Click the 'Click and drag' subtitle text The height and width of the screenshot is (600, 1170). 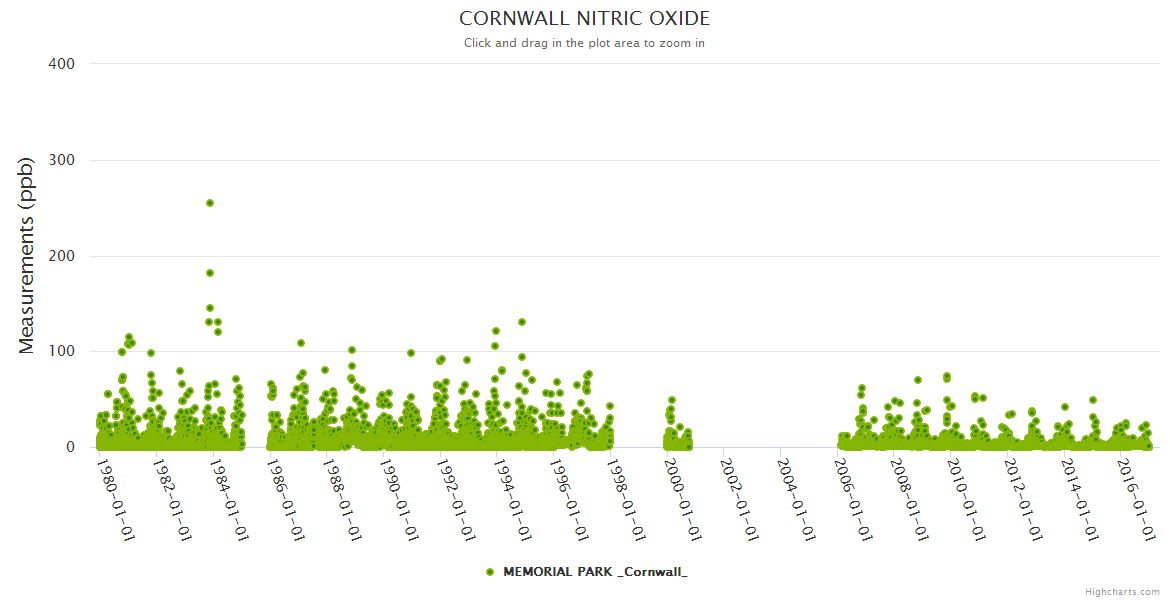(584, 43)
